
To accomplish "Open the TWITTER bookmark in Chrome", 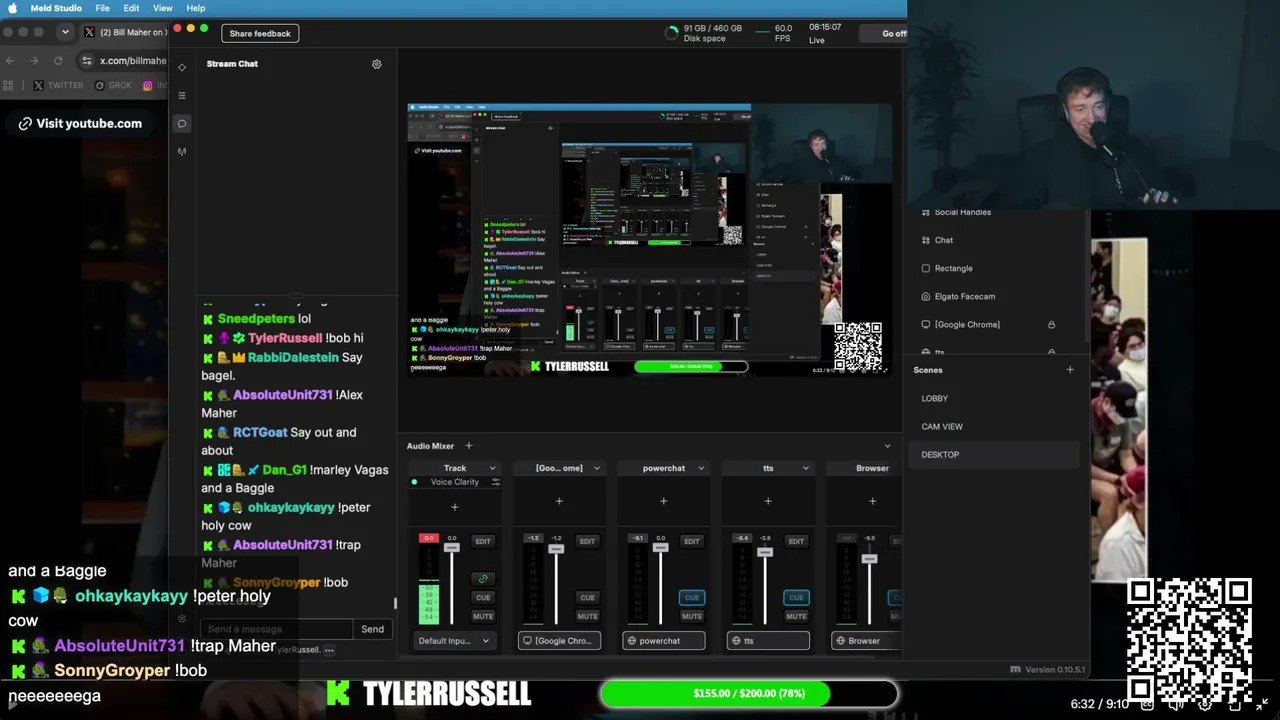I will (x=59, y=86).
